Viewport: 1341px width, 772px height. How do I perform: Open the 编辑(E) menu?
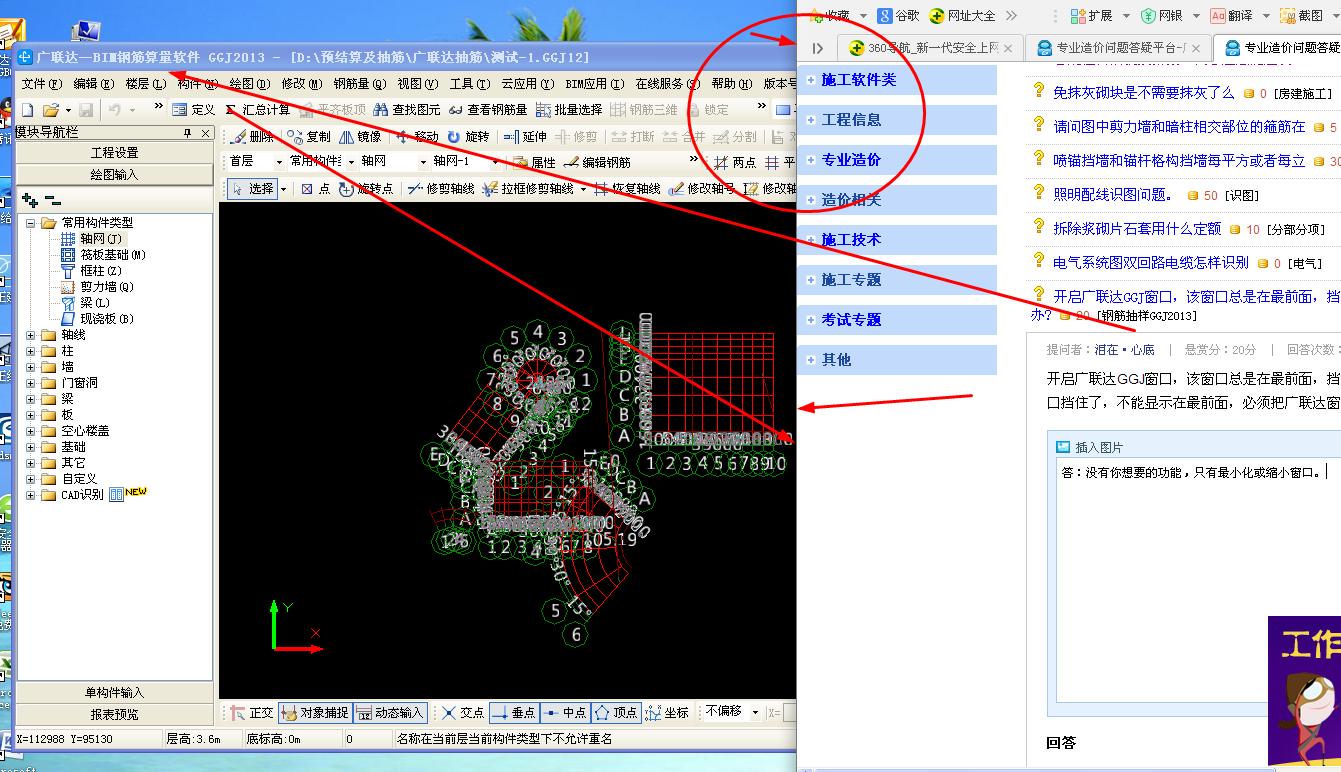click(x=93, y=84)
